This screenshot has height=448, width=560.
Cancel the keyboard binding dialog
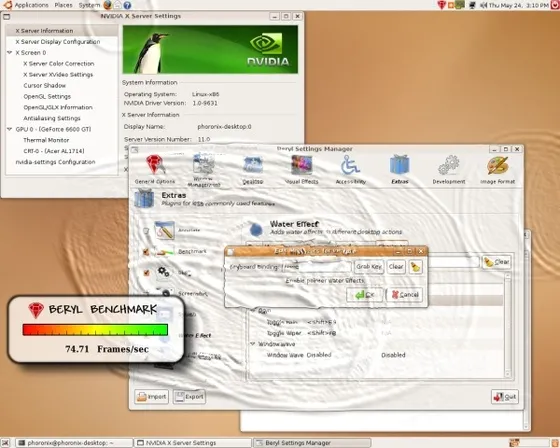point(405,295)
